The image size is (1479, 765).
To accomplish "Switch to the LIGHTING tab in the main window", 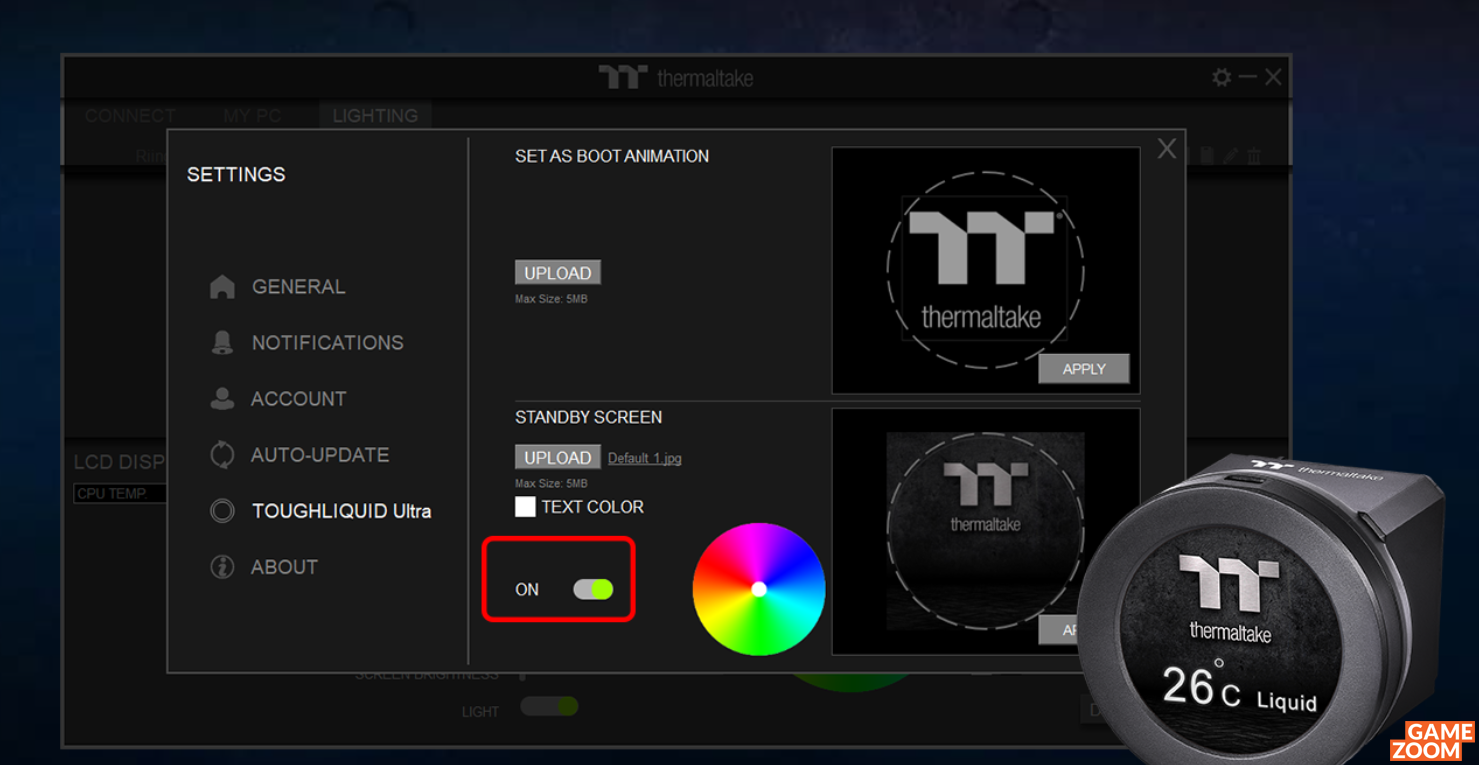I will tap(375, 116).
